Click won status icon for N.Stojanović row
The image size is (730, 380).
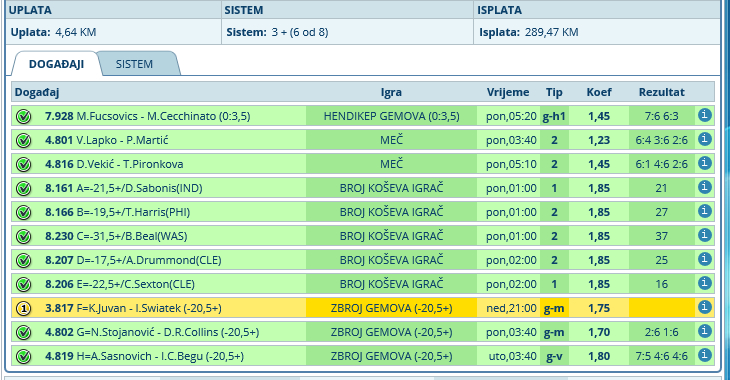(x=23, y=332)
